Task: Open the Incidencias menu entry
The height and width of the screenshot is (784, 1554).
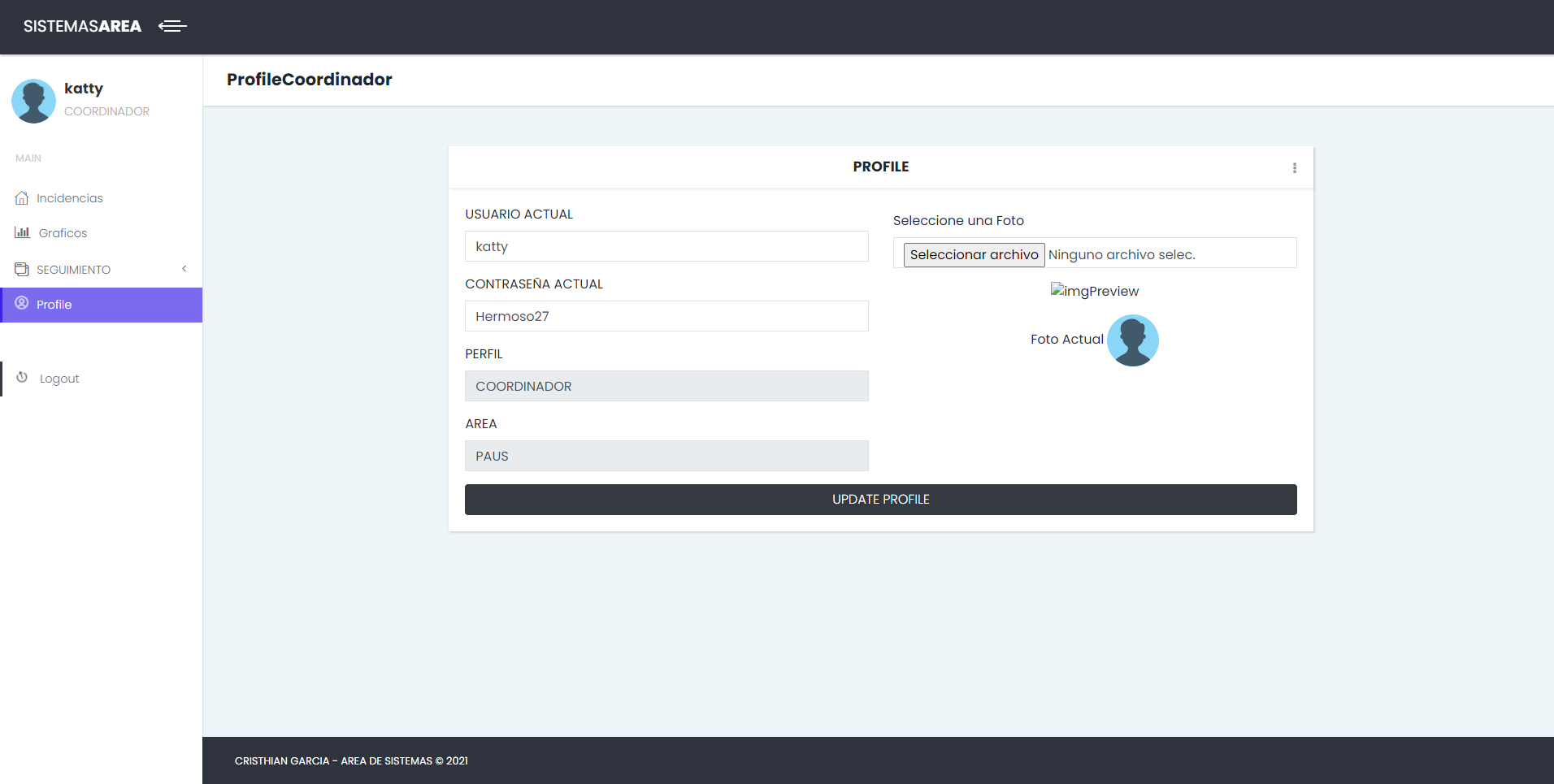Action: pos(70,197)
